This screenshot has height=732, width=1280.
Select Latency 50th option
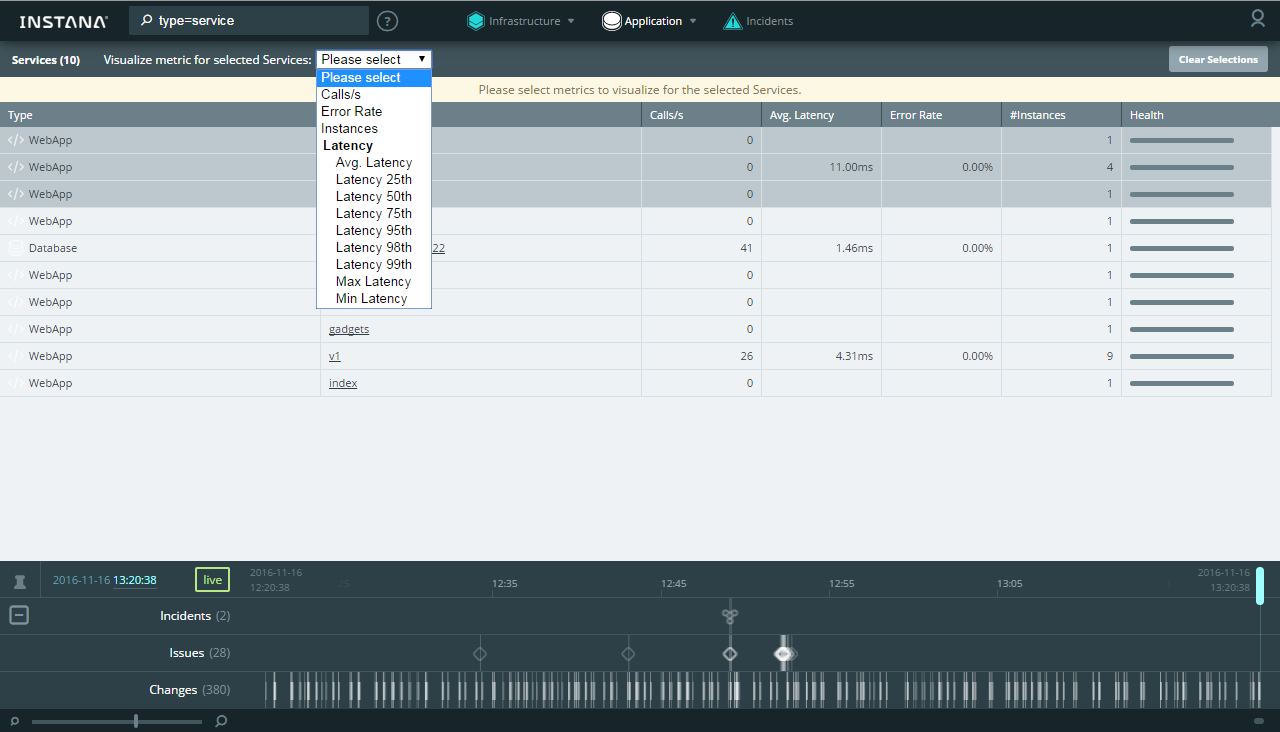pyautogui.click(x=374, y=197)
